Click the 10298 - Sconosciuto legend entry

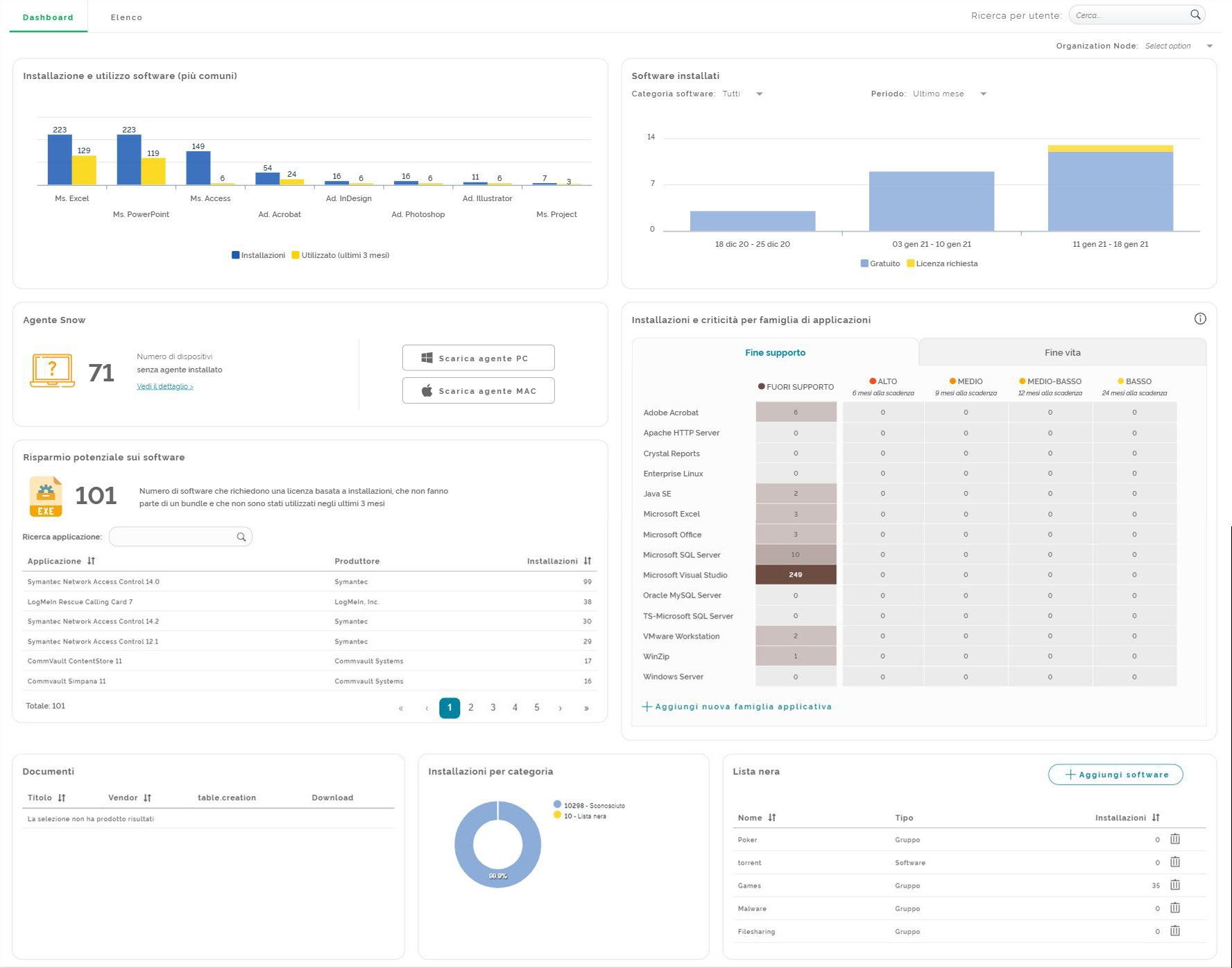tap(590, 805)
